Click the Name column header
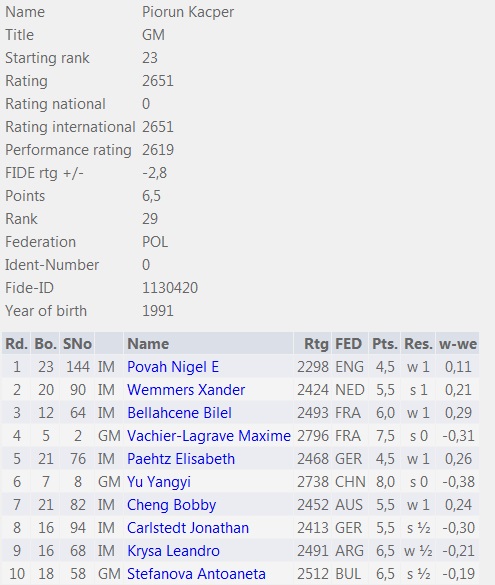The height and width of the screenshot is (585, 495). point(148,344)
